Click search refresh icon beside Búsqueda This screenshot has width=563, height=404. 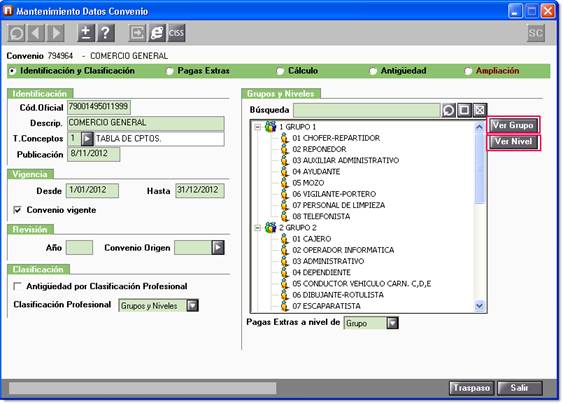[x=448, y=110]
